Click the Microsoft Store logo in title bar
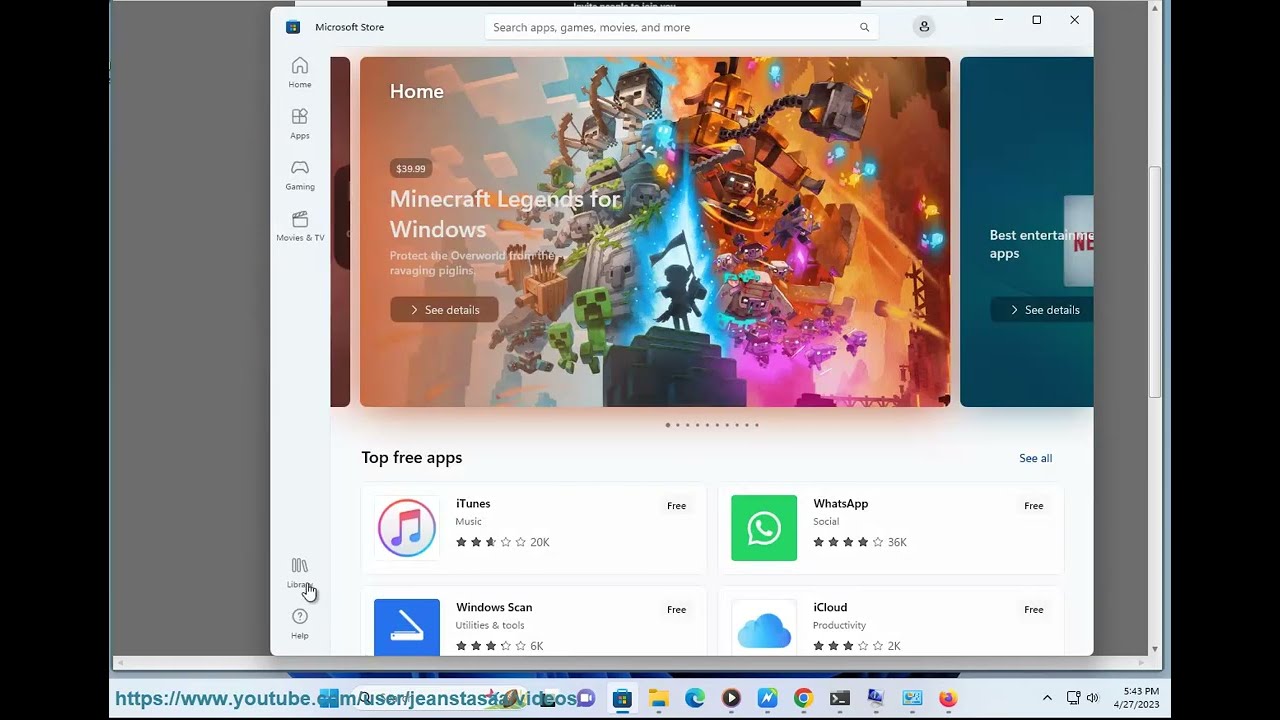 point(292,27)
